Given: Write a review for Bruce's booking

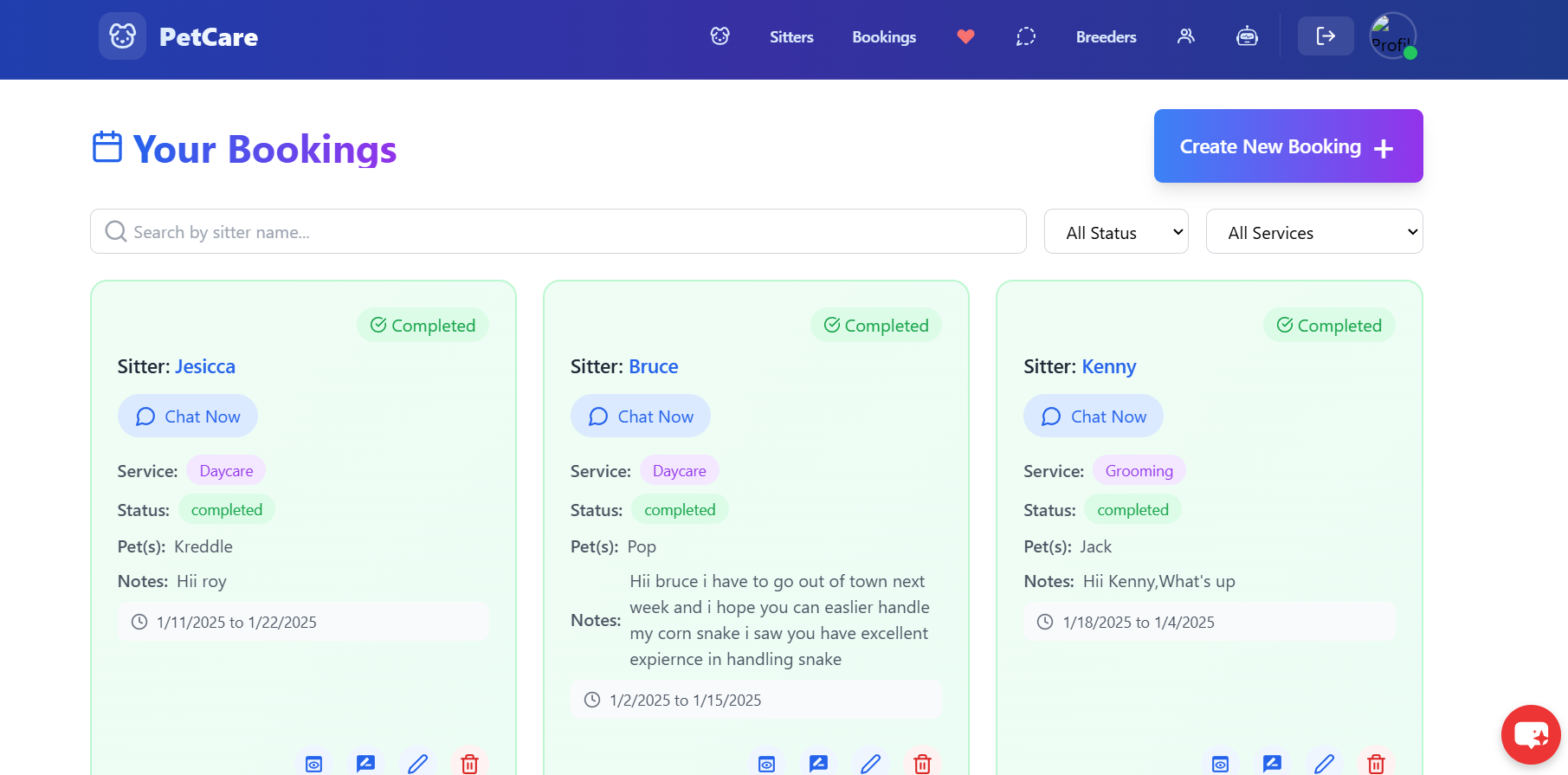Looking at the screenshot, I should 818,764.
